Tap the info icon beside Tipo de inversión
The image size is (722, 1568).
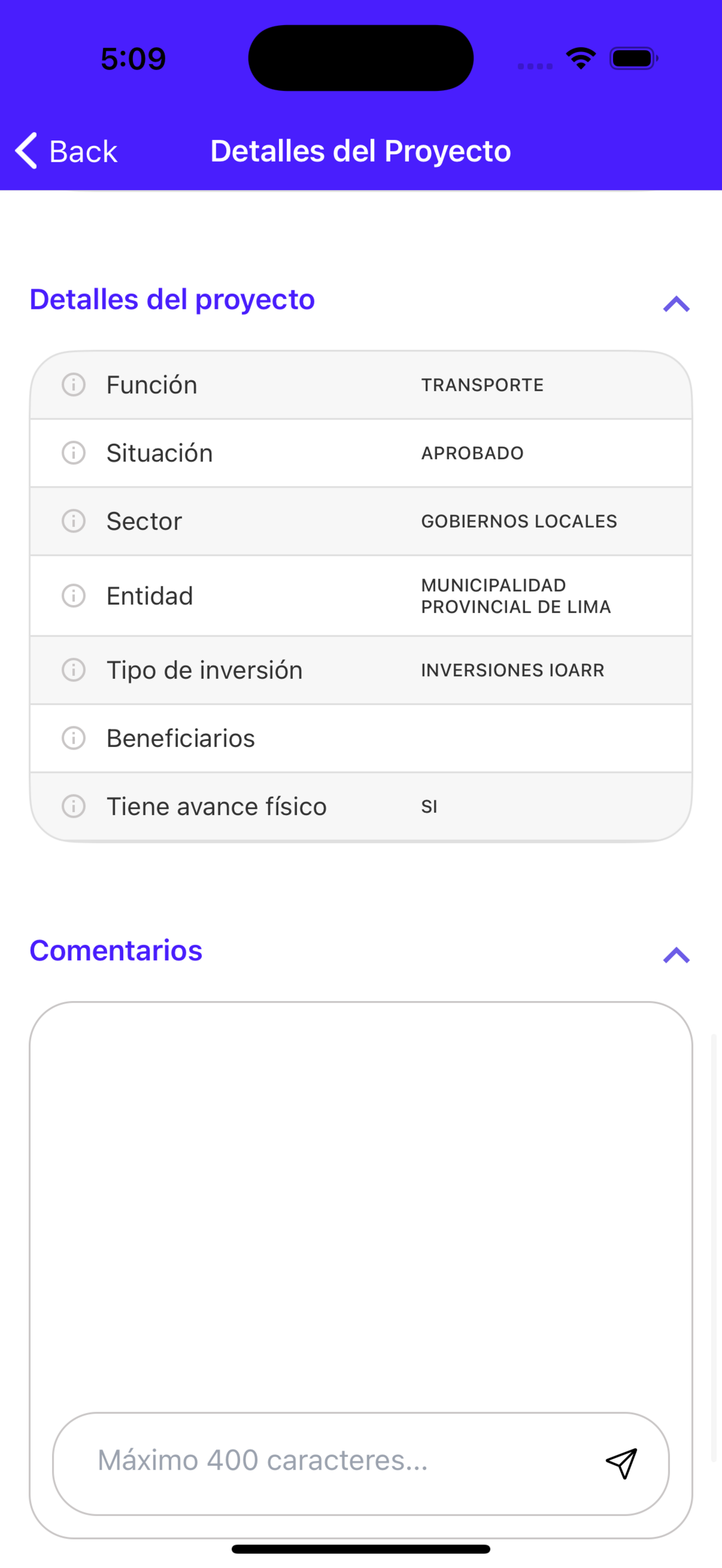(x=74, y=670)
